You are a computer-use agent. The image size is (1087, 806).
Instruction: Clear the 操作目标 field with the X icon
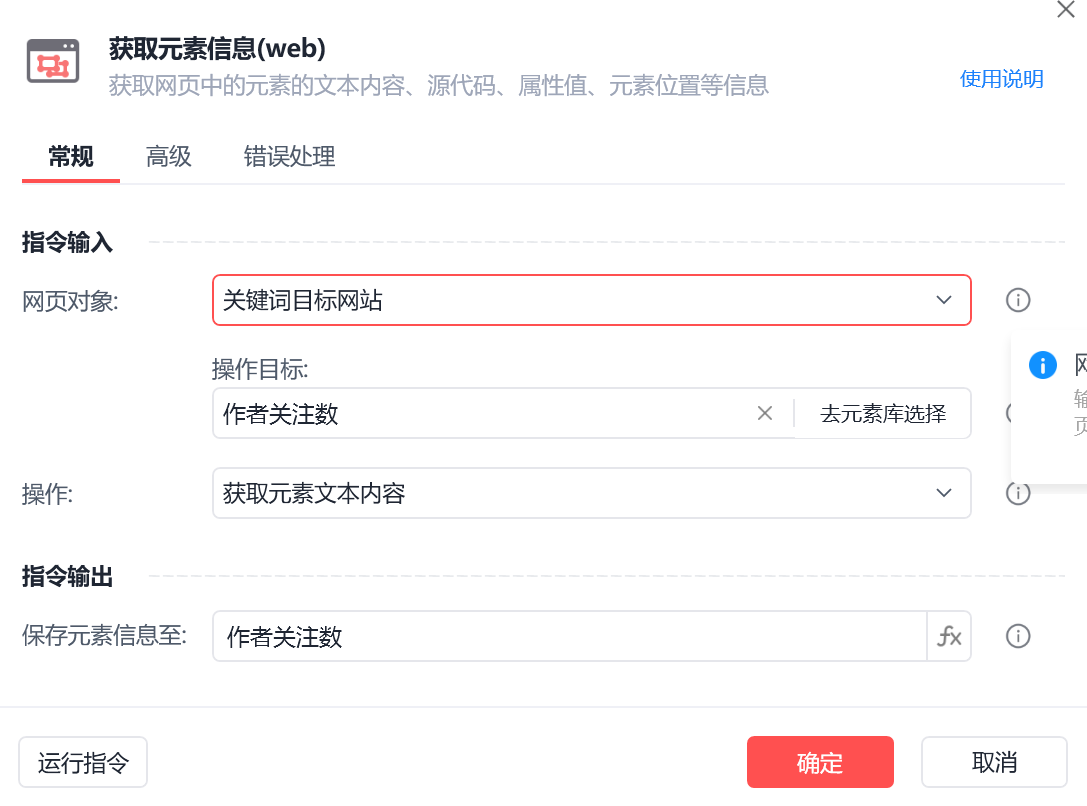pyautogui.click(x=765, y=414)
